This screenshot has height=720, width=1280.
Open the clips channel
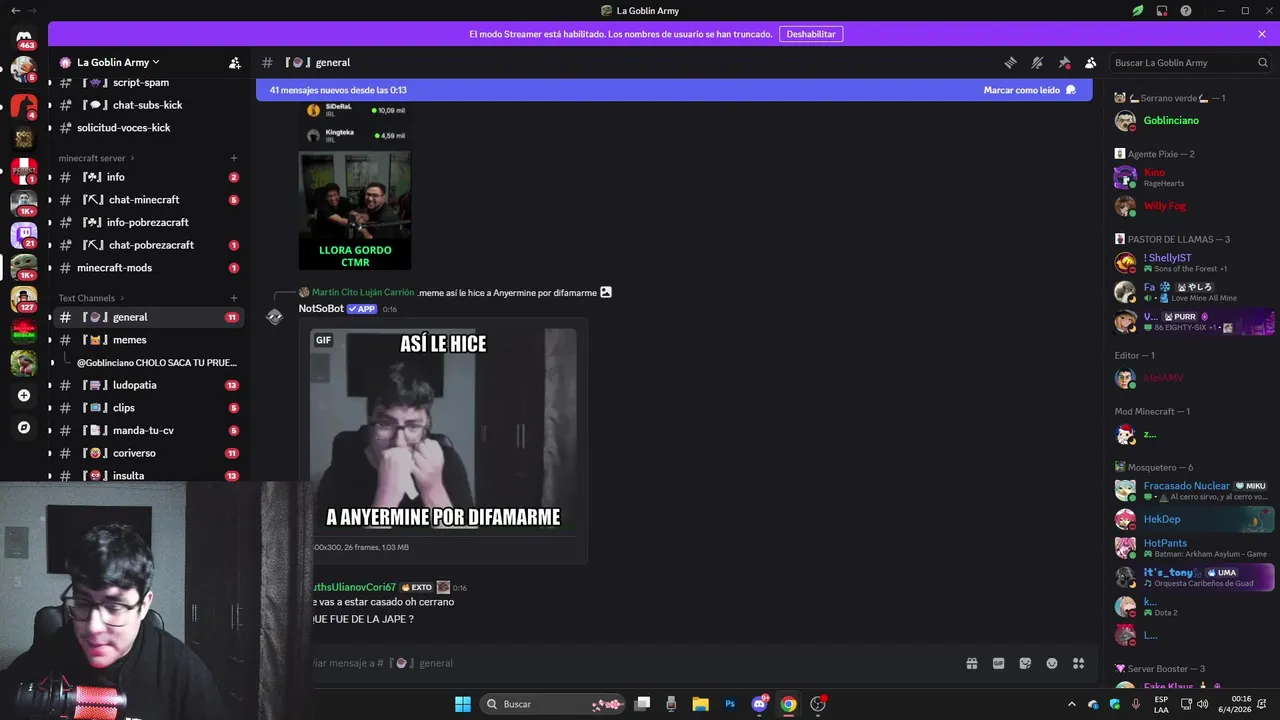[x=148, y=408]
